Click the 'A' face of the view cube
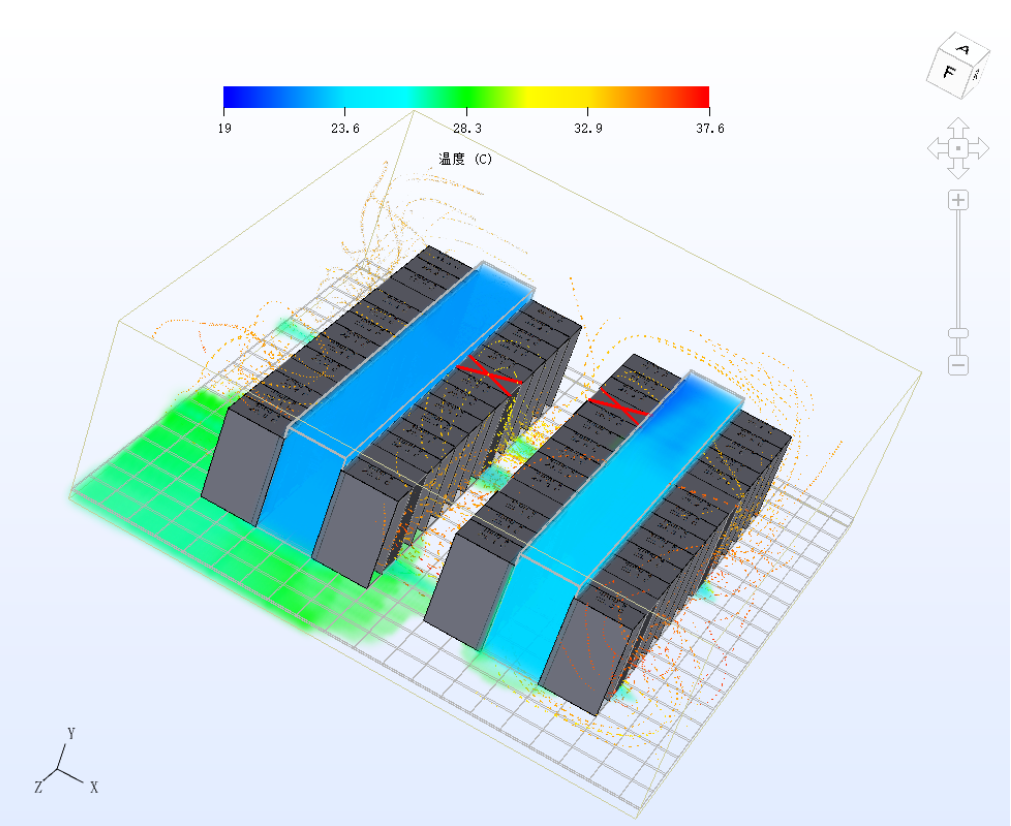This screenshot has width=1011, height=826. tap(963, 50)
